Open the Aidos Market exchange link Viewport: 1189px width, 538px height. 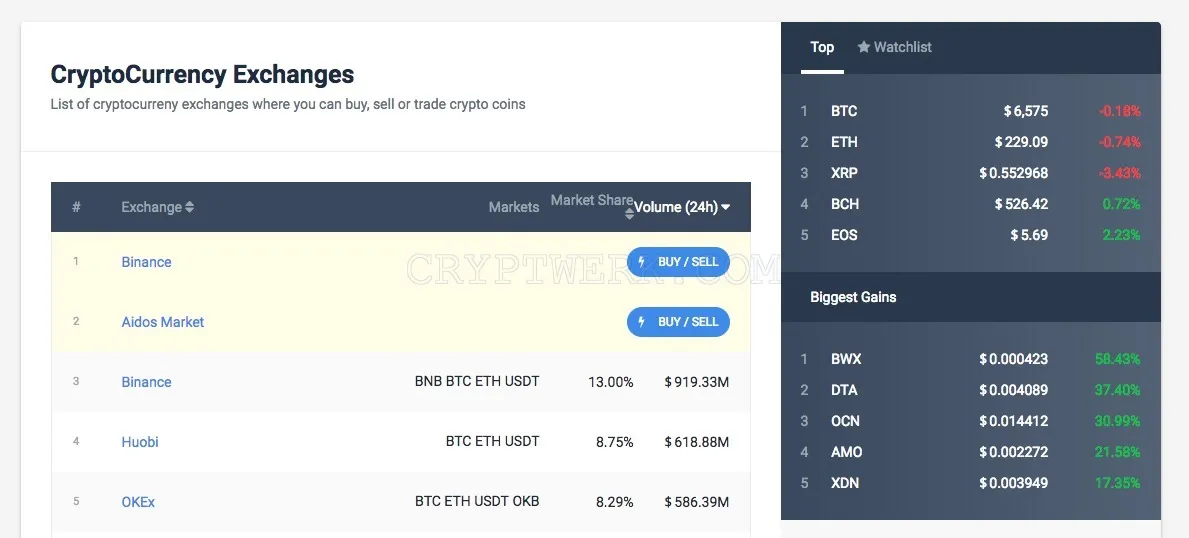162,322
